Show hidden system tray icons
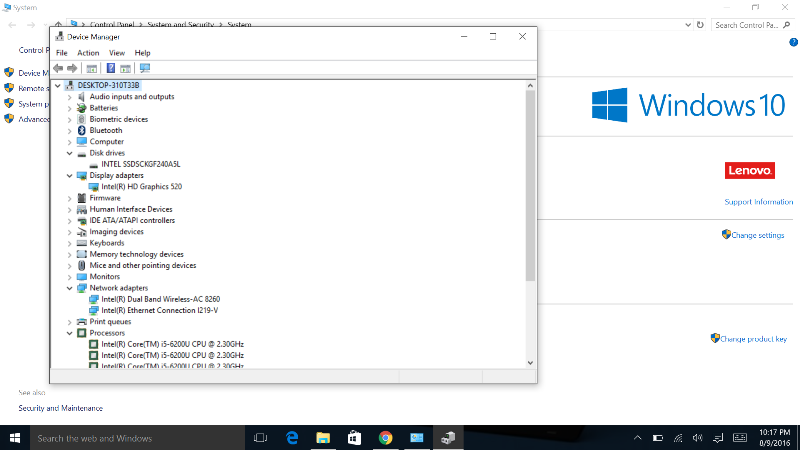This screenshot has width=800, height=450. click(x=637, y=438)
